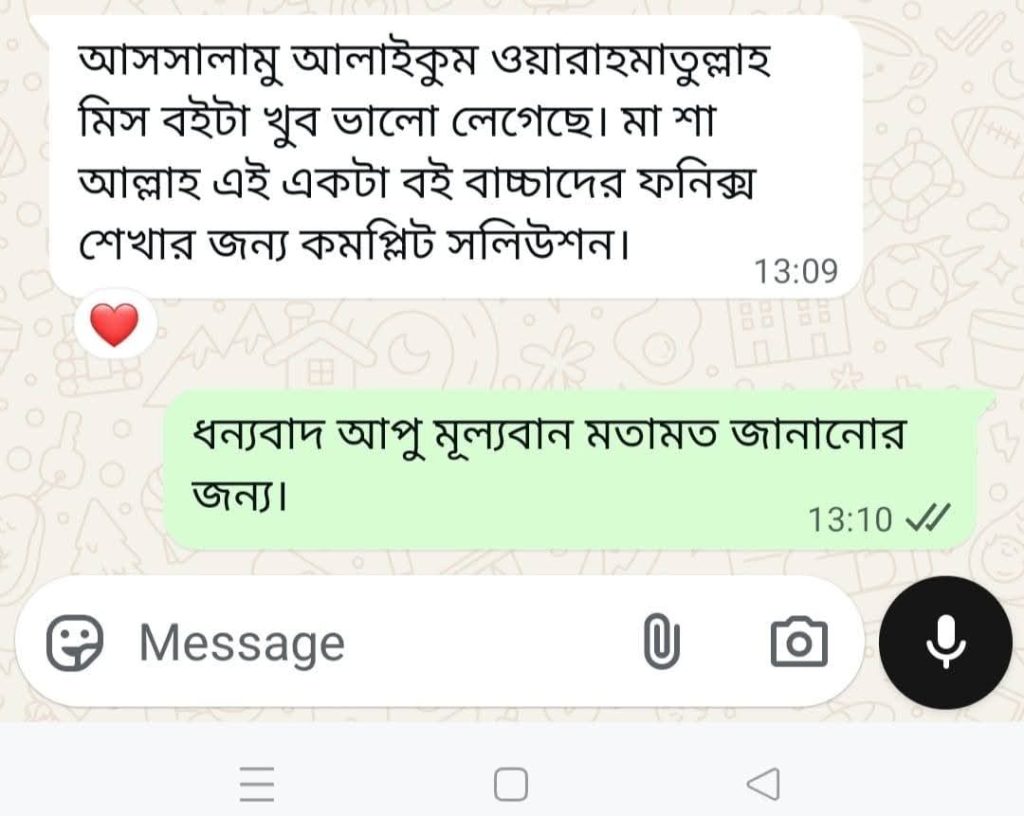Tap the microphone voice message button

click(x=946, y=642)
